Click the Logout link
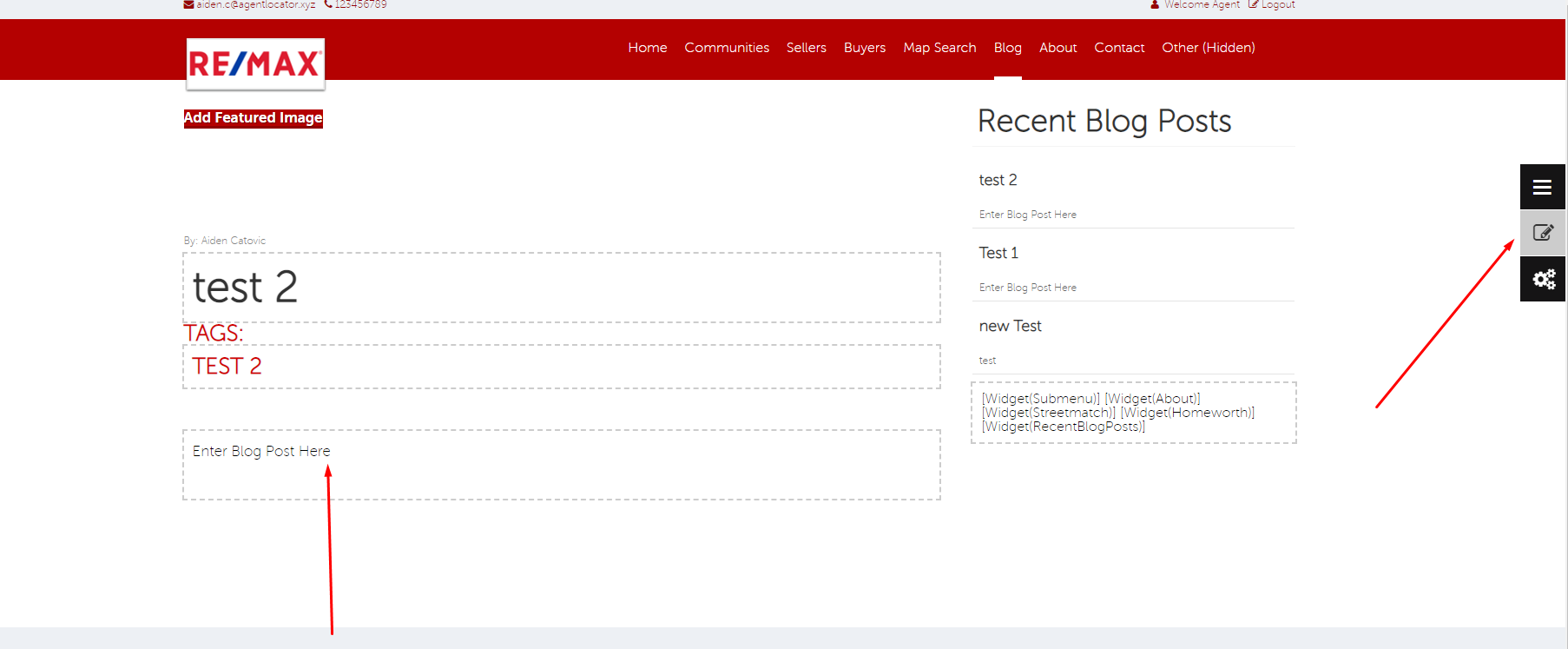The image size is (1568, 649). tap(1278, 4)
